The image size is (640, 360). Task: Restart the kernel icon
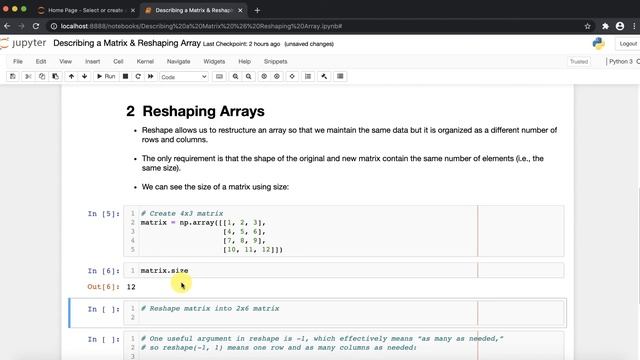coord(138,76)
